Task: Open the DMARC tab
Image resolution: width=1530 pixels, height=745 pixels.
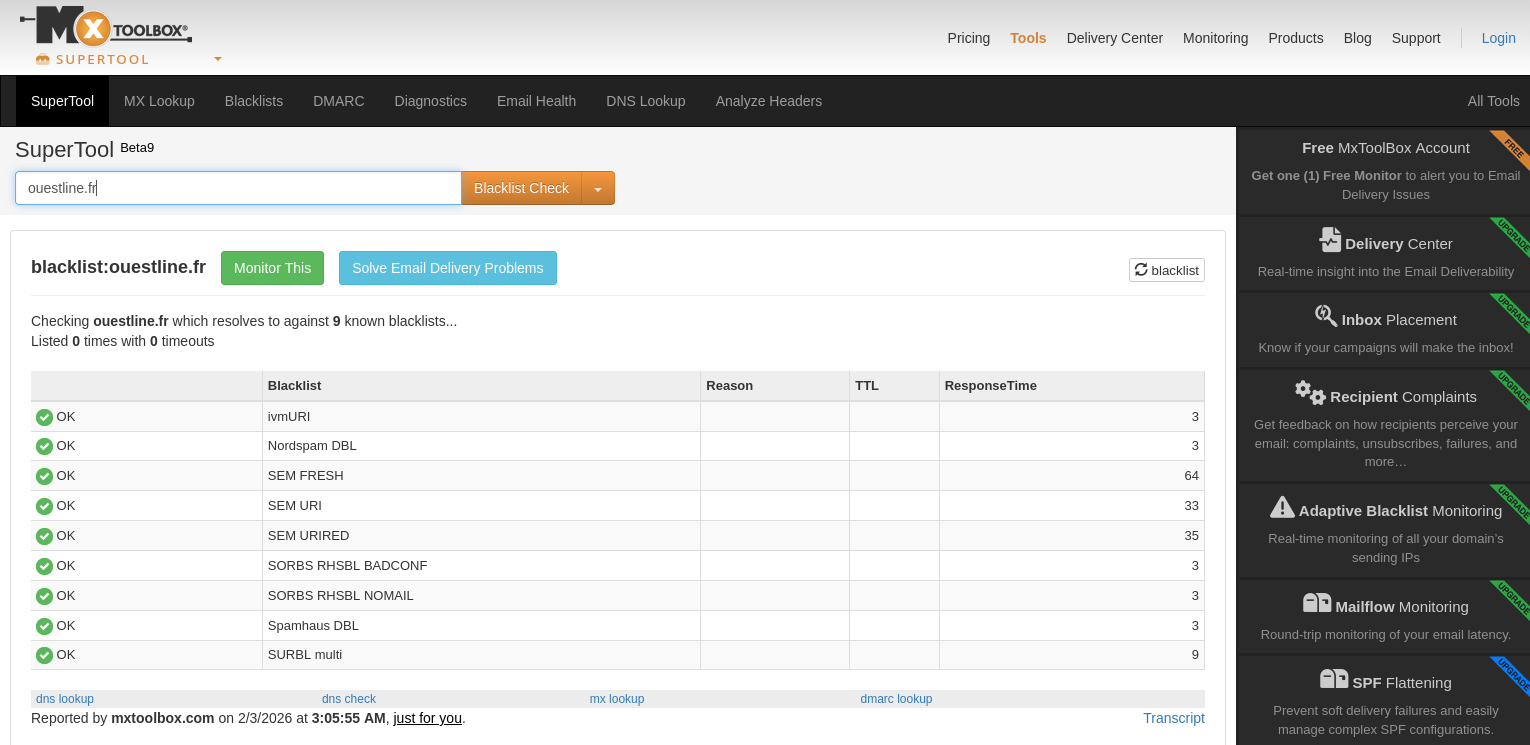Action: point(338,101)
